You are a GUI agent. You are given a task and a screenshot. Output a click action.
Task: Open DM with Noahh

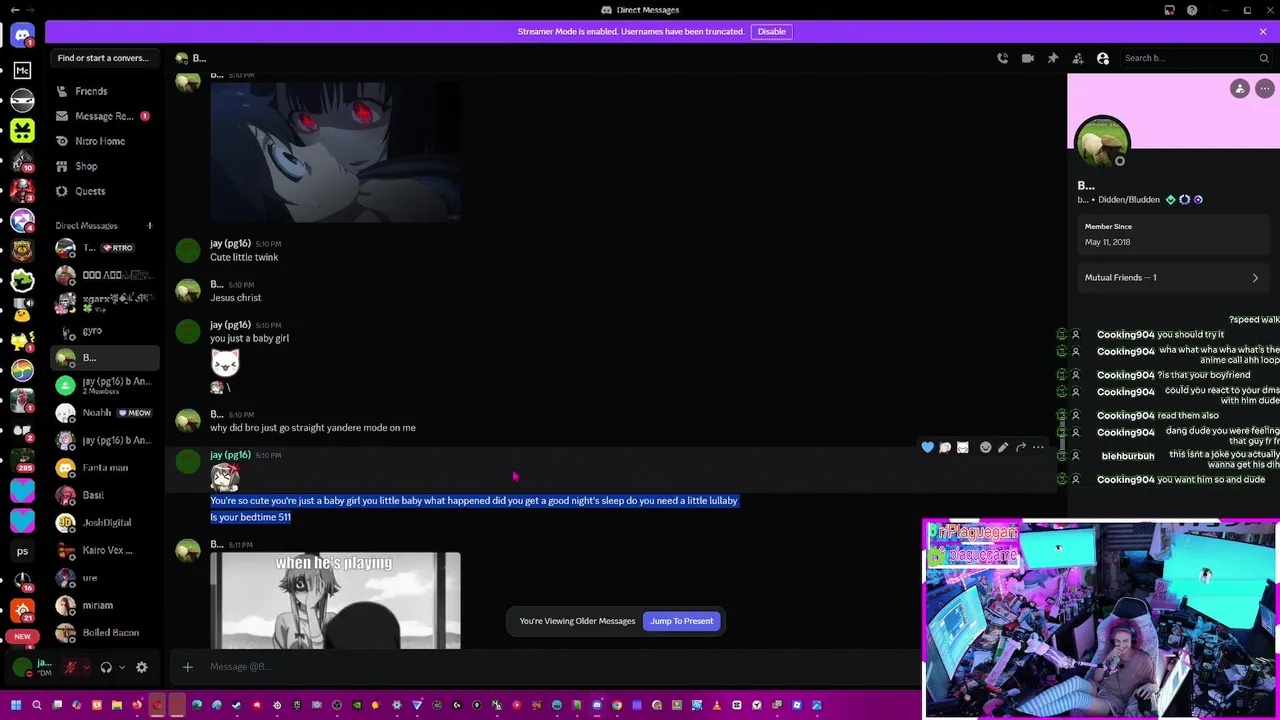(x=104, y=413)
